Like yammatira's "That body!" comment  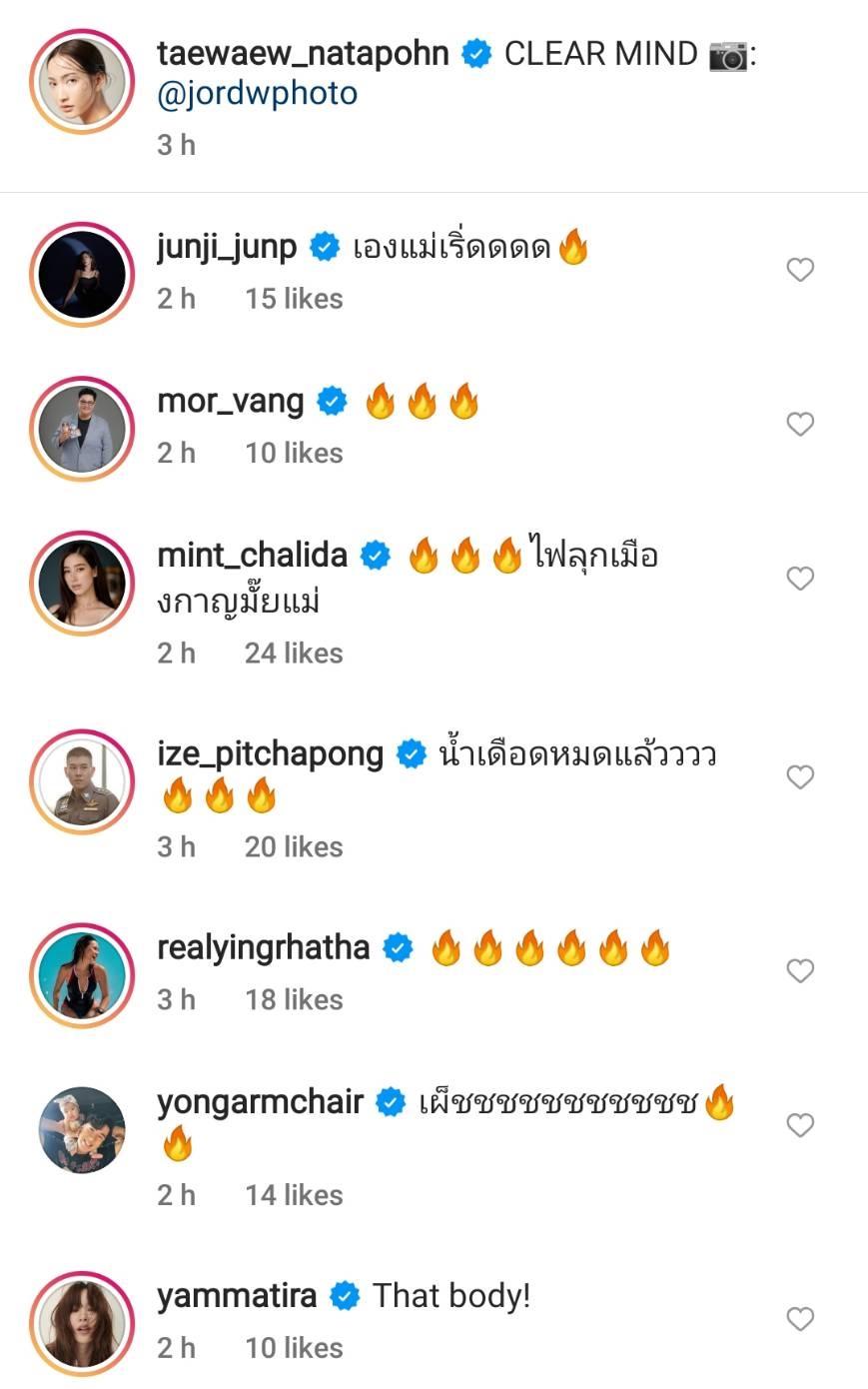(x=800, y=1319)
